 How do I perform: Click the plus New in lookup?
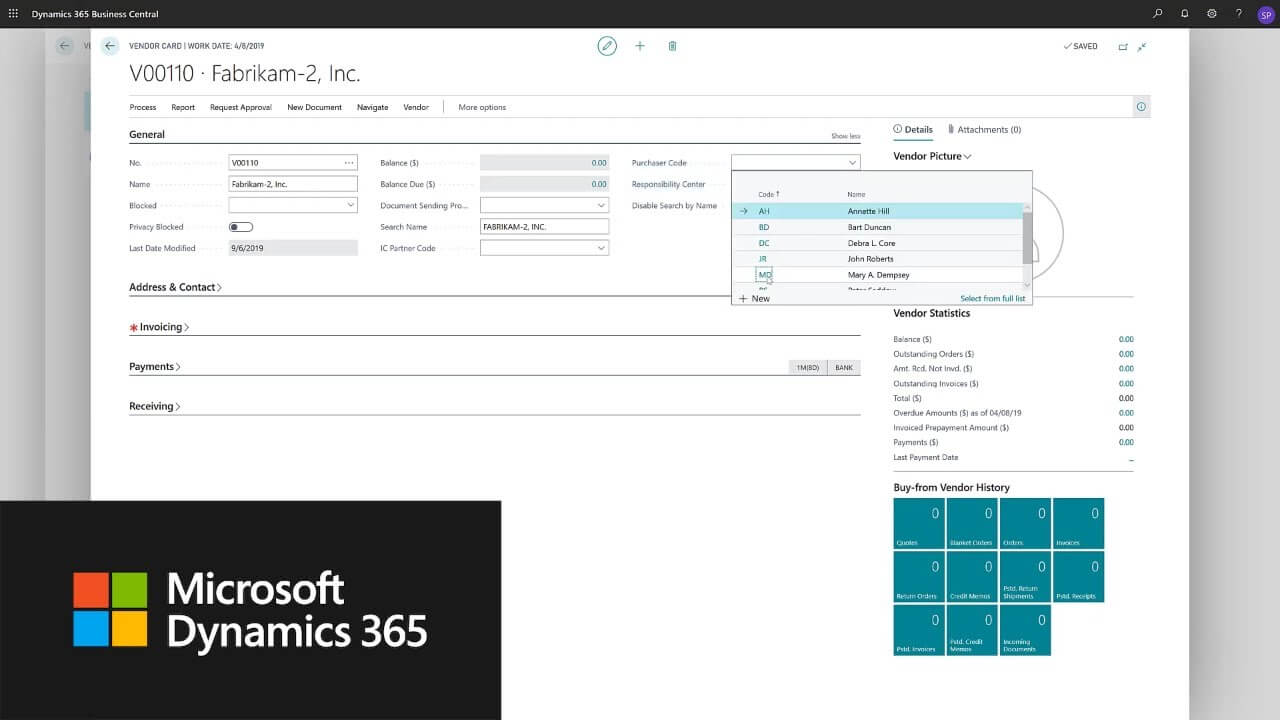(754, 298)
